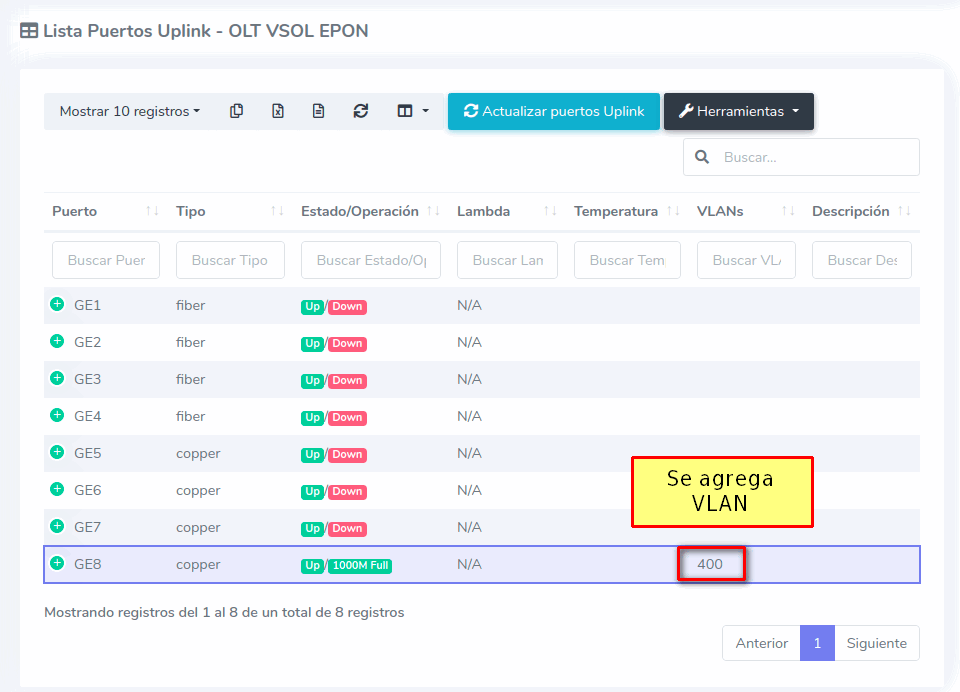960x692 pixels.
Task: Click the Estado/Operación filter input
Action: 370,260
